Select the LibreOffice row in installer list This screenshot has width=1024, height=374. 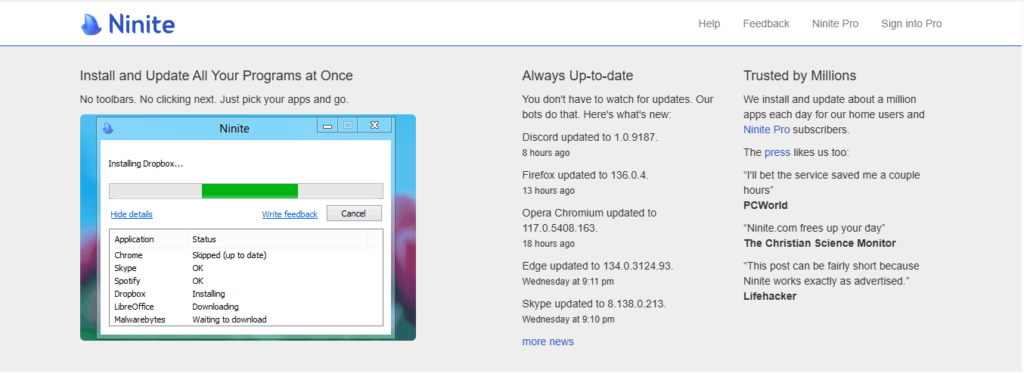(246, 307)
